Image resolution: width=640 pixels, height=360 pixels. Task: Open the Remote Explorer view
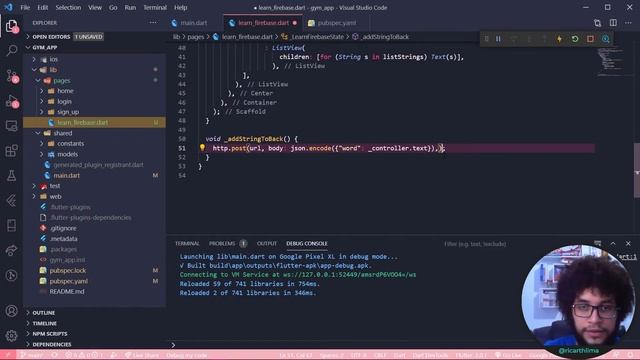[x=11, y=126]
